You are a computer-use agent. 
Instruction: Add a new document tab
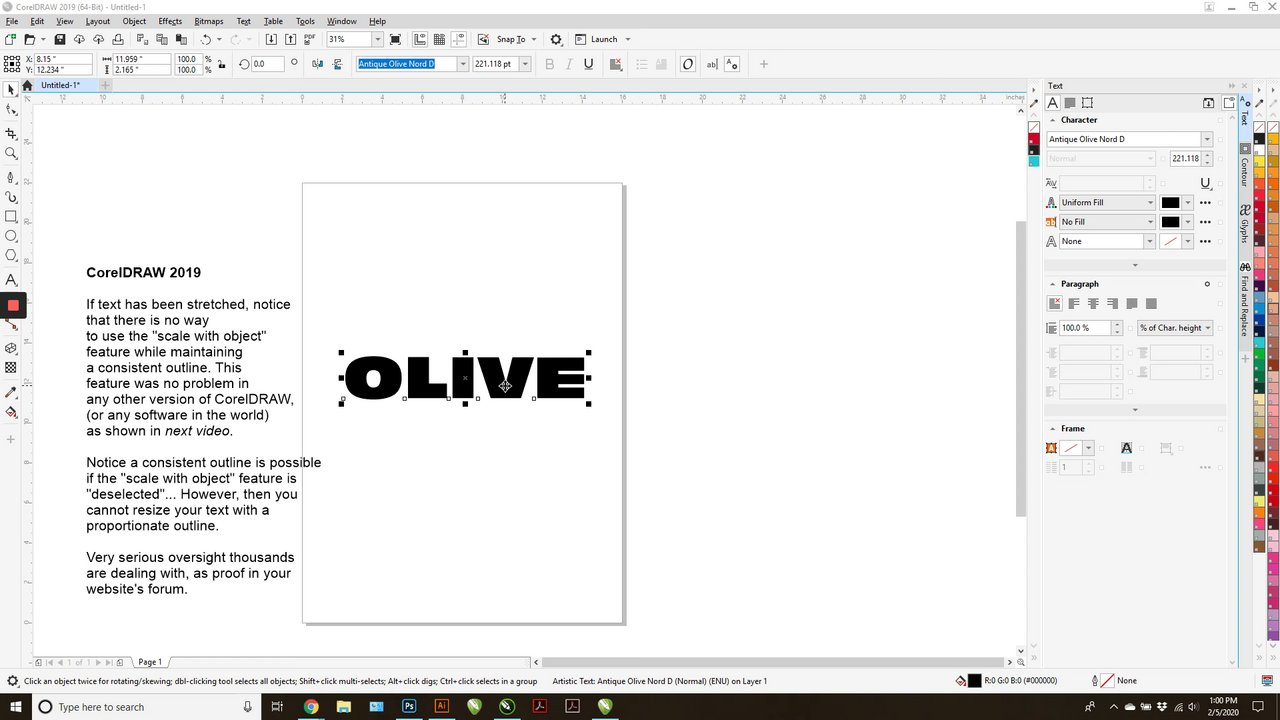(104, 85)
